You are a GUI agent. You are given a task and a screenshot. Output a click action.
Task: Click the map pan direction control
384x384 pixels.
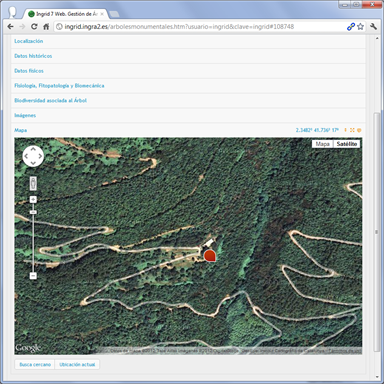tap(33, 156)
